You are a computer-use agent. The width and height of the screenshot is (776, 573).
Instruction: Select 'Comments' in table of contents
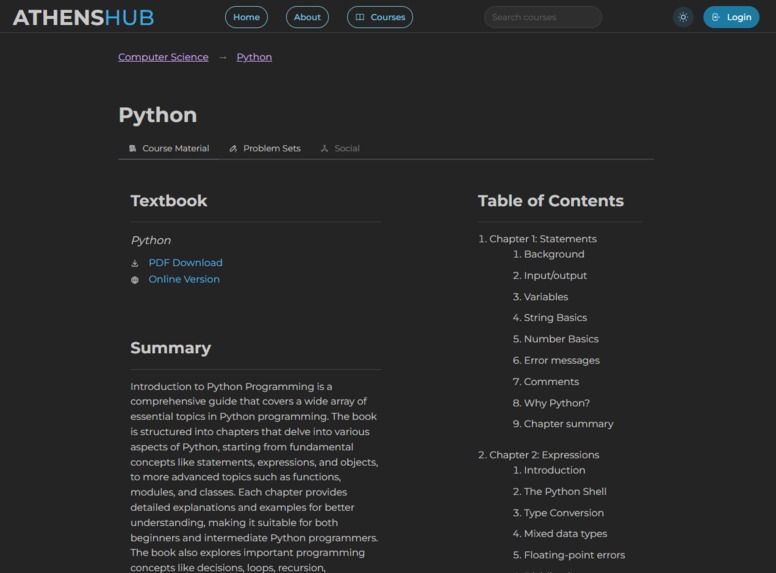551,382
